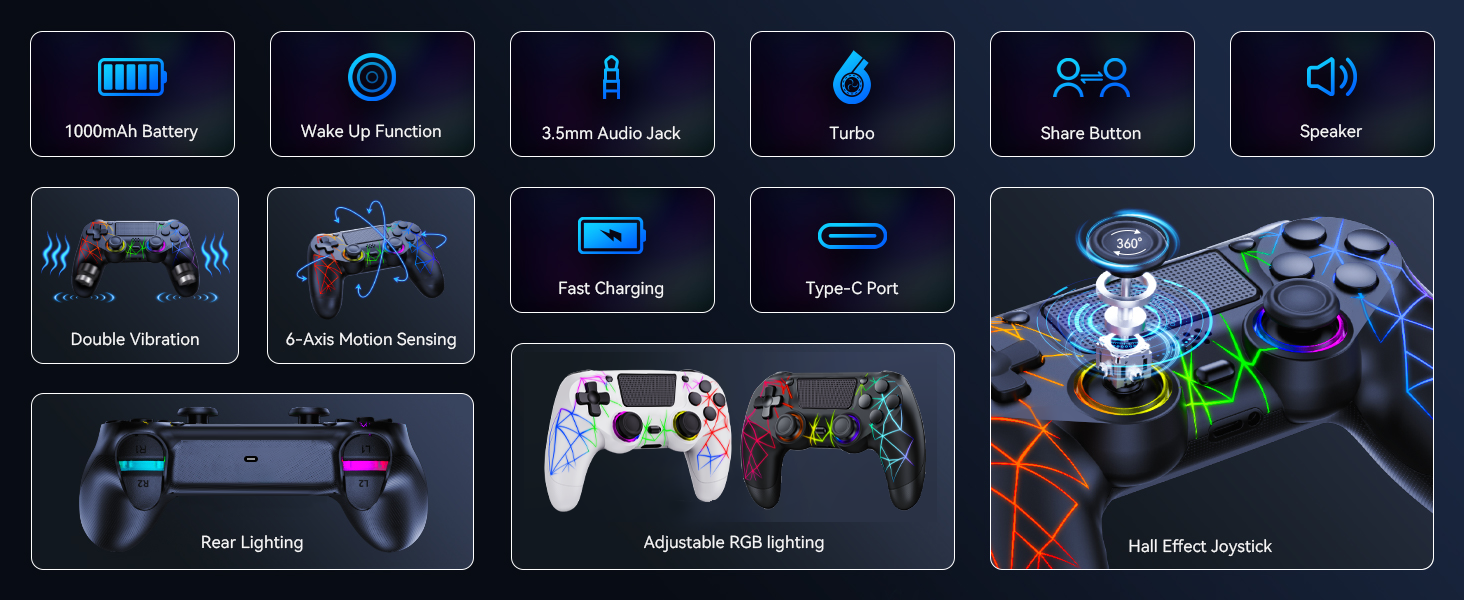Open the Hall Effect Joystick panel
Image resolution: width=1464 pixels, height=600 pixels.
pyautogui.click(x=1212, y=378)
